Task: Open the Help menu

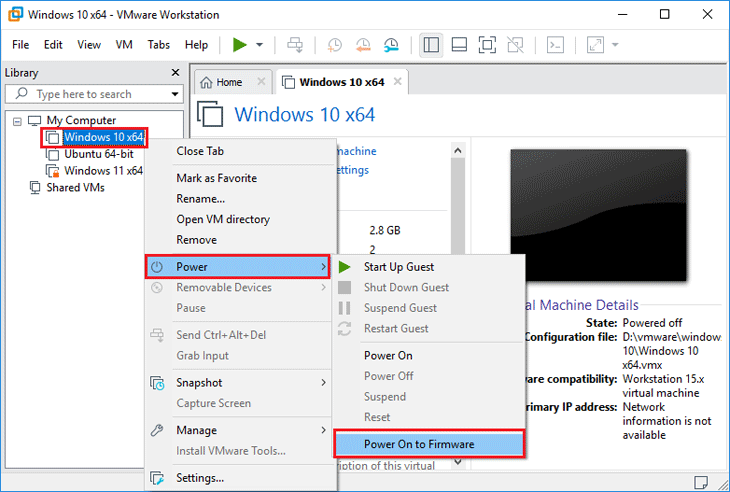Action: 196,45
